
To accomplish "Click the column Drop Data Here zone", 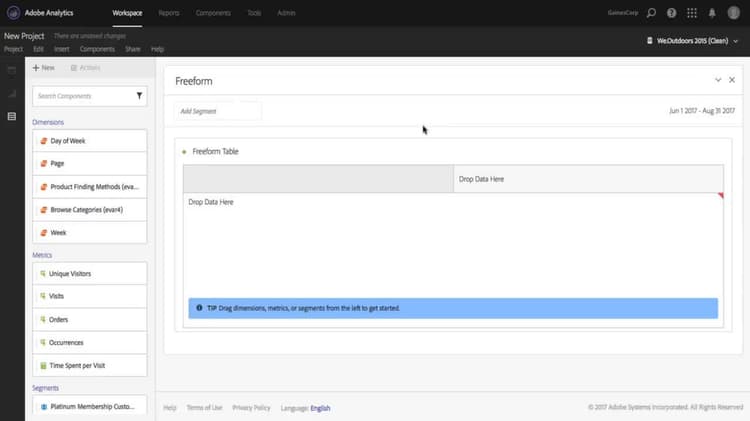I will tap(588, 179).
